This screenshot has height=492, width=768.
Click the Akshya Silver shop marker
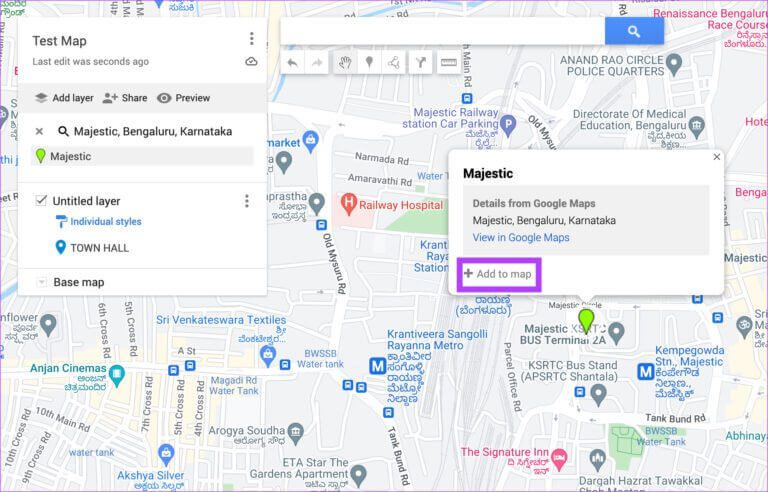coord(166,454)
